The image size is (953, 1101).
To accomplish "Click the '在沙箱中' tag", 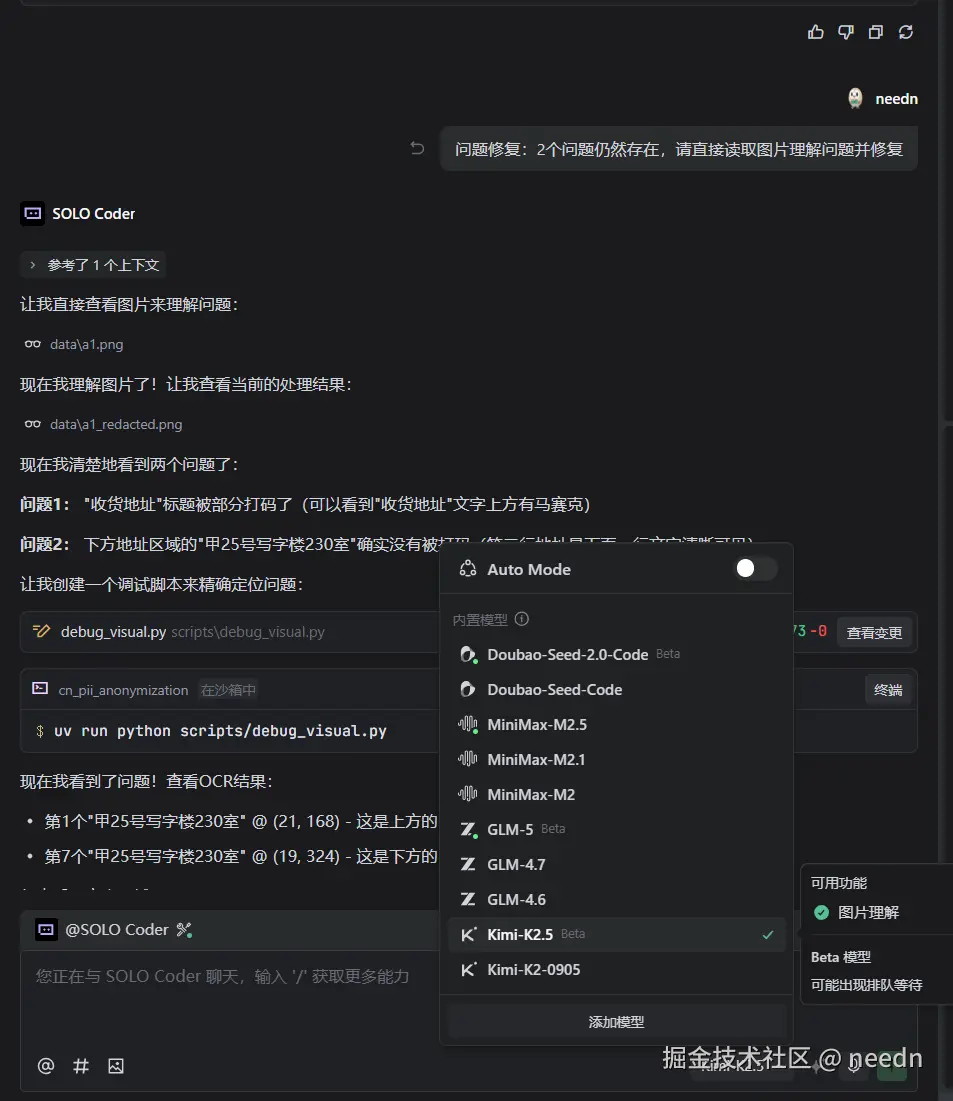I will 228,690.
